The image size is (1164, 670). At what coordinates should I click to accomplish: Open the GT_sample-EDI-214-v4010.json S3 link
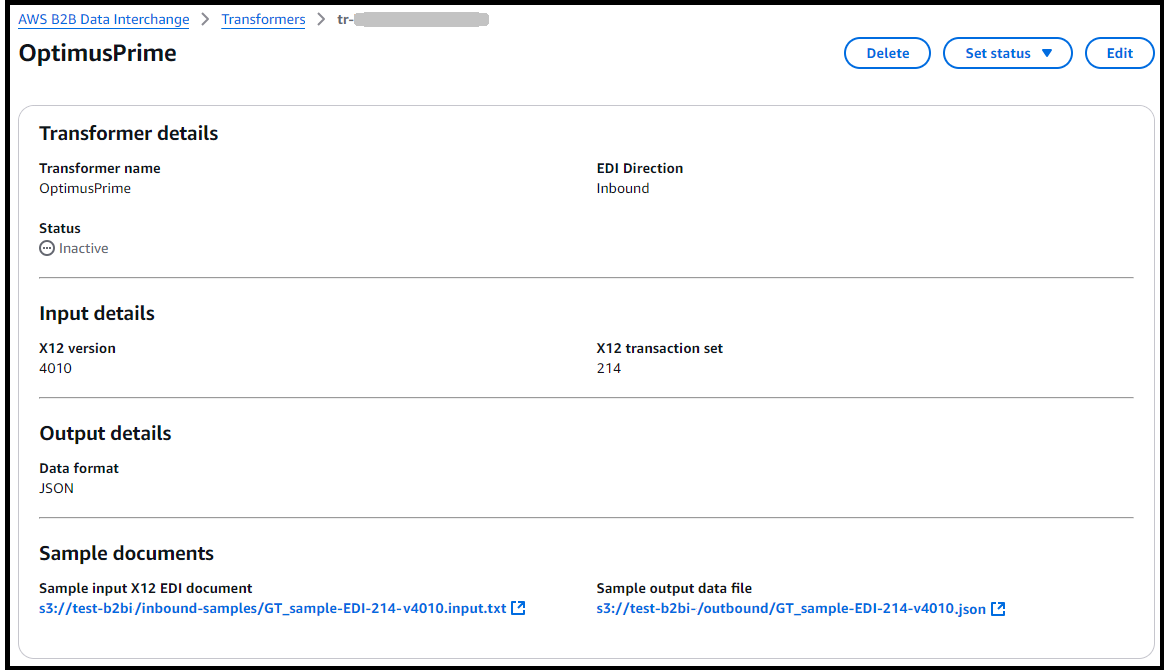(791, 608)
